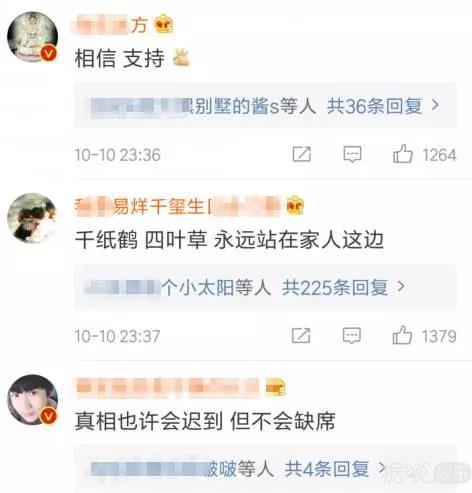
Task: Reply to the 千纸鹤 四叶草 comment
Action: tap(352, 335)
